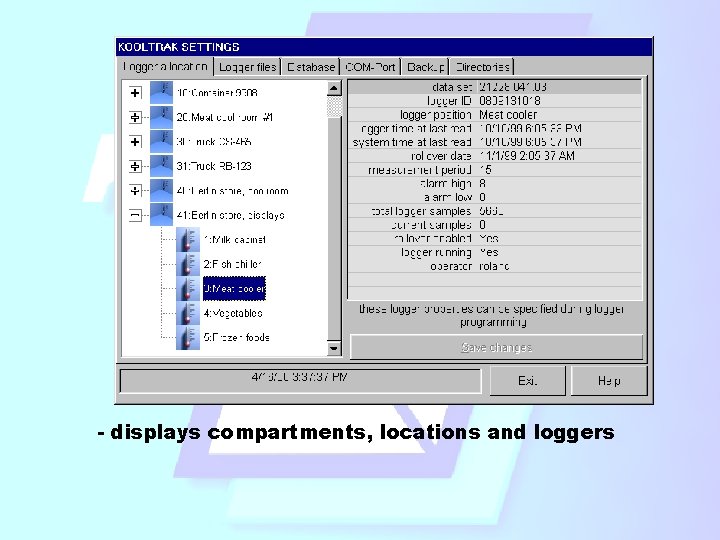The height and width of the screenshot is (540, 720).
Task: Expand the Container 9308 tree node
Action: (135, 93)
